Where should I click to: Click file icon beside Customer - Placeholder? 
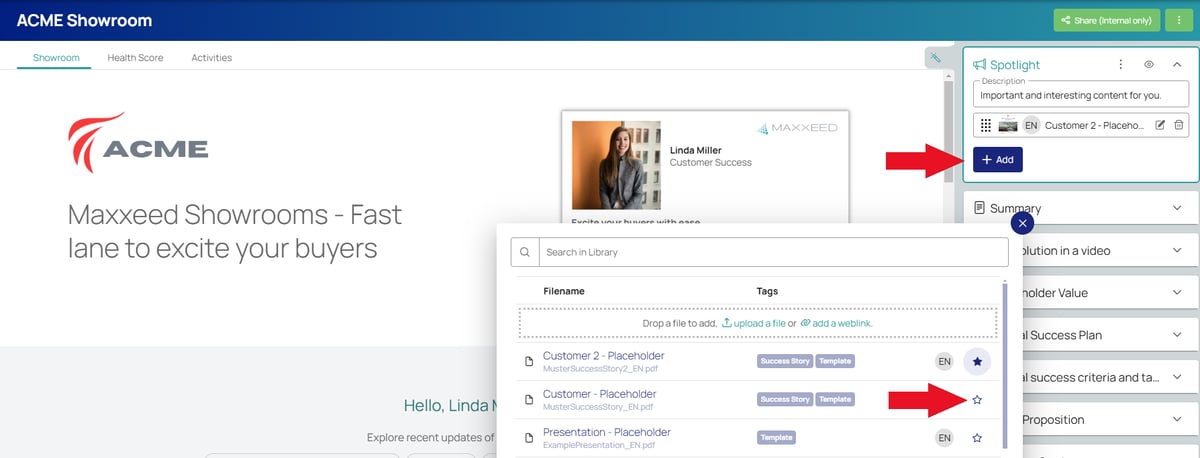530,400
